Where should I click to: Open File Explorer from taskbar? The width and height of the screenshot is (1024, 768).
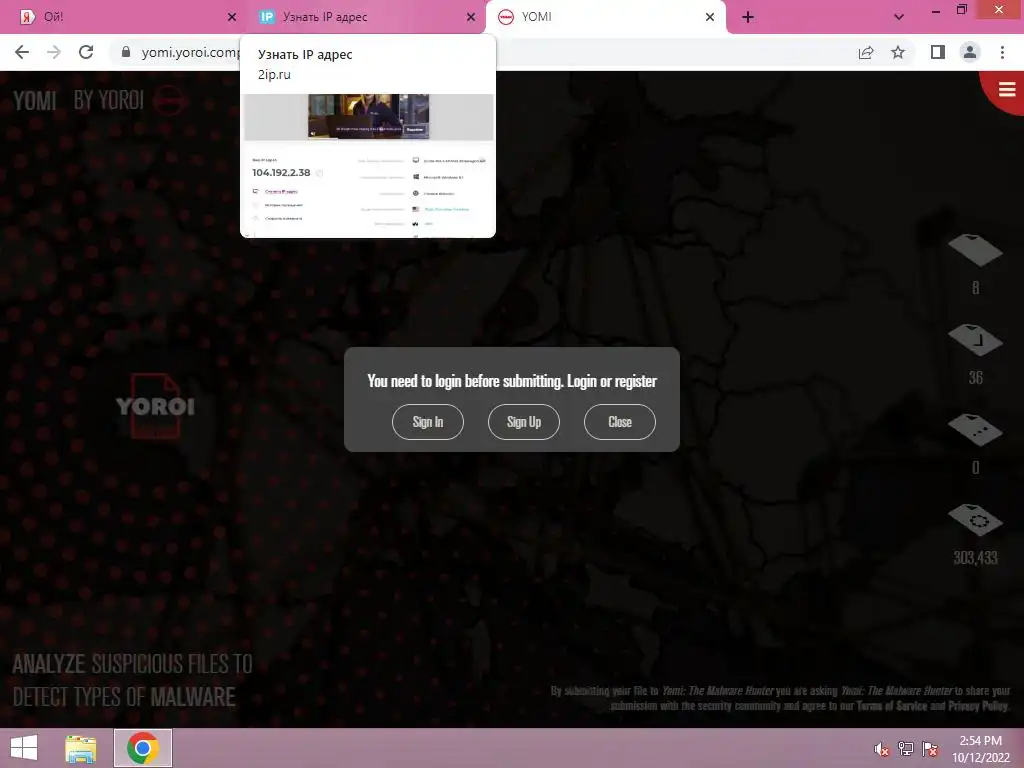point(81,748)
